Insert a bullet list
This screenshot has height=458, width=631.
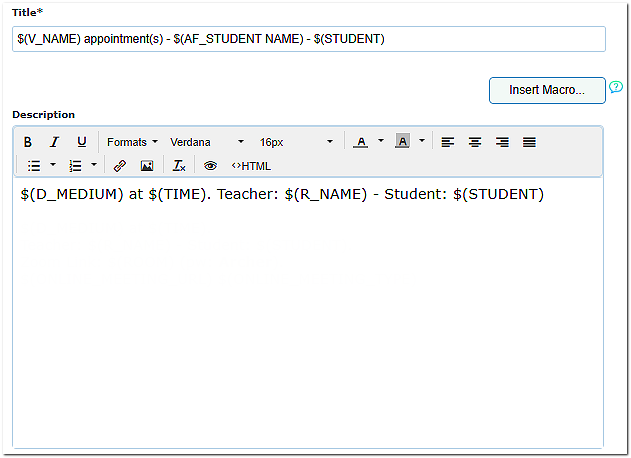[34, 166]
